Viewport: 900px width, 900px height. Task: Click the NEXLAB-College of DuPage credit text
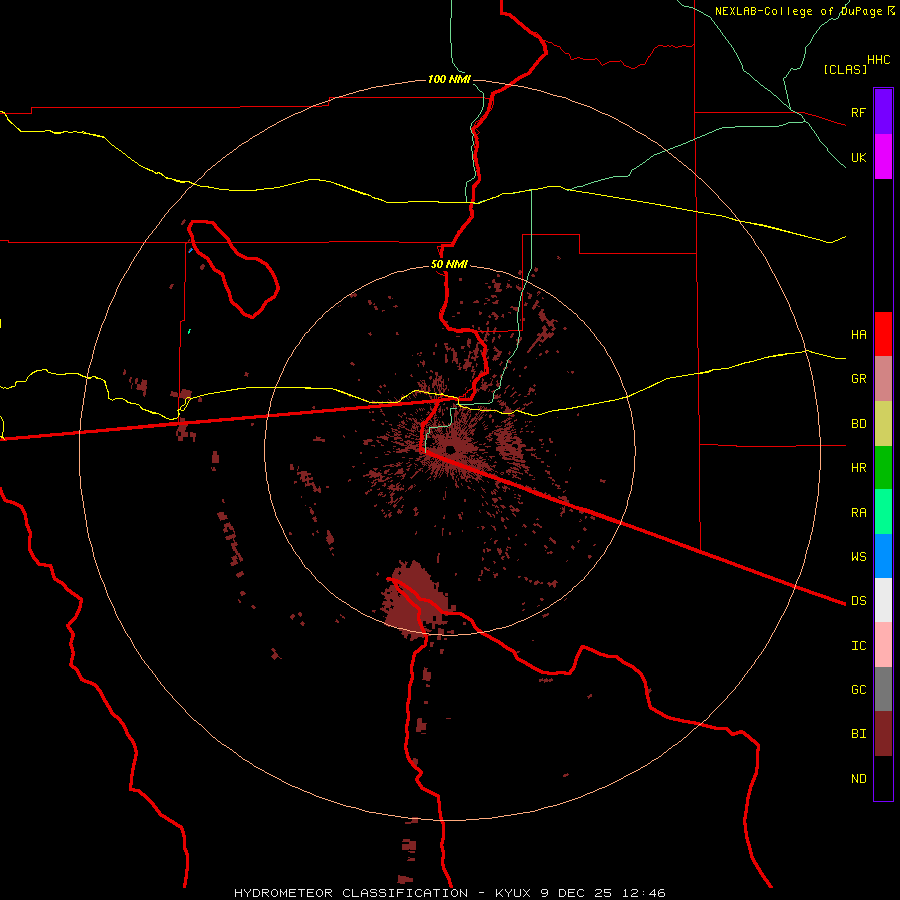[804, 11]
